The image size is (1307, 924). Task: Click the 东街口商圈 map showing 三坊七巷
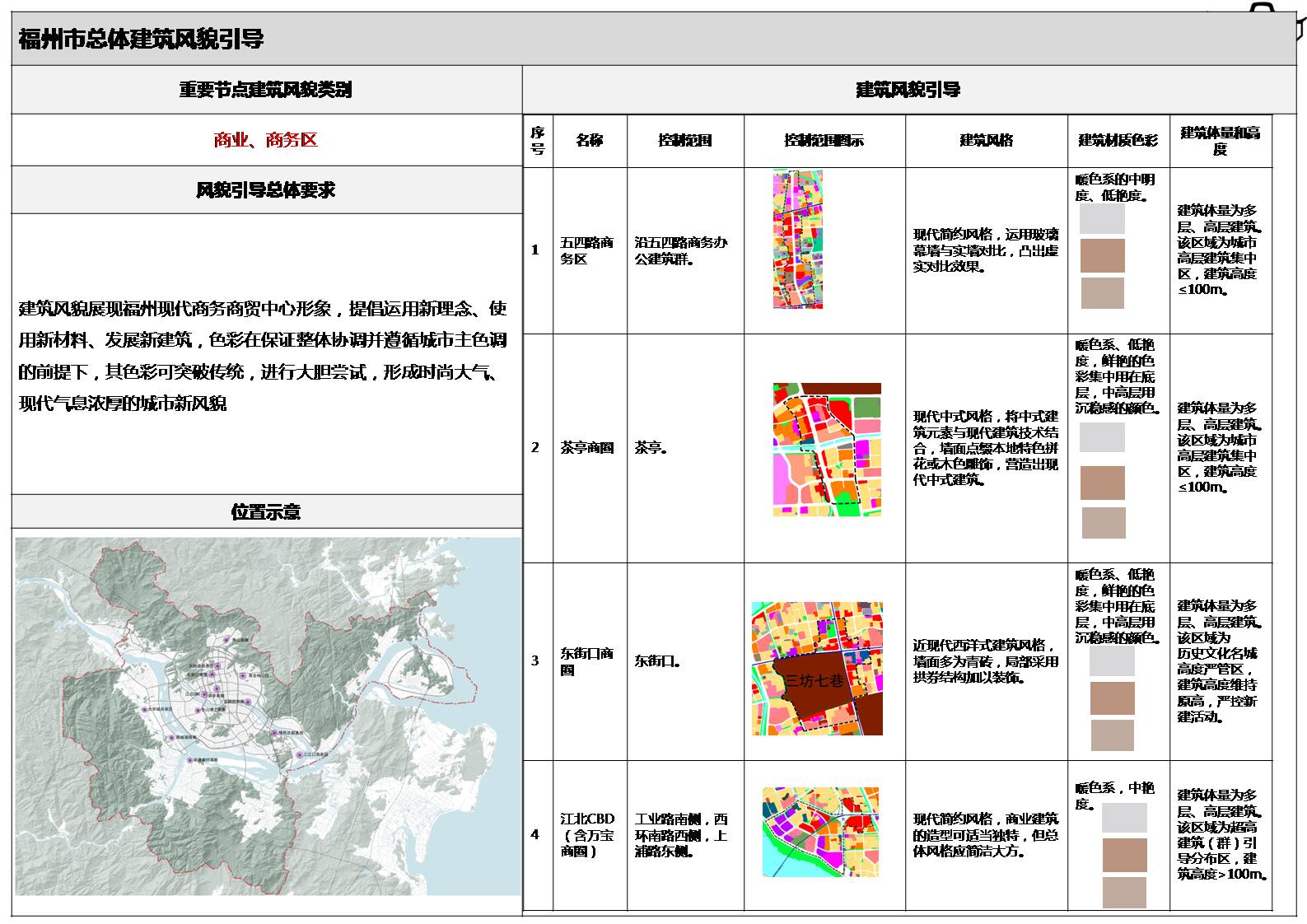[x=817, y=668]
